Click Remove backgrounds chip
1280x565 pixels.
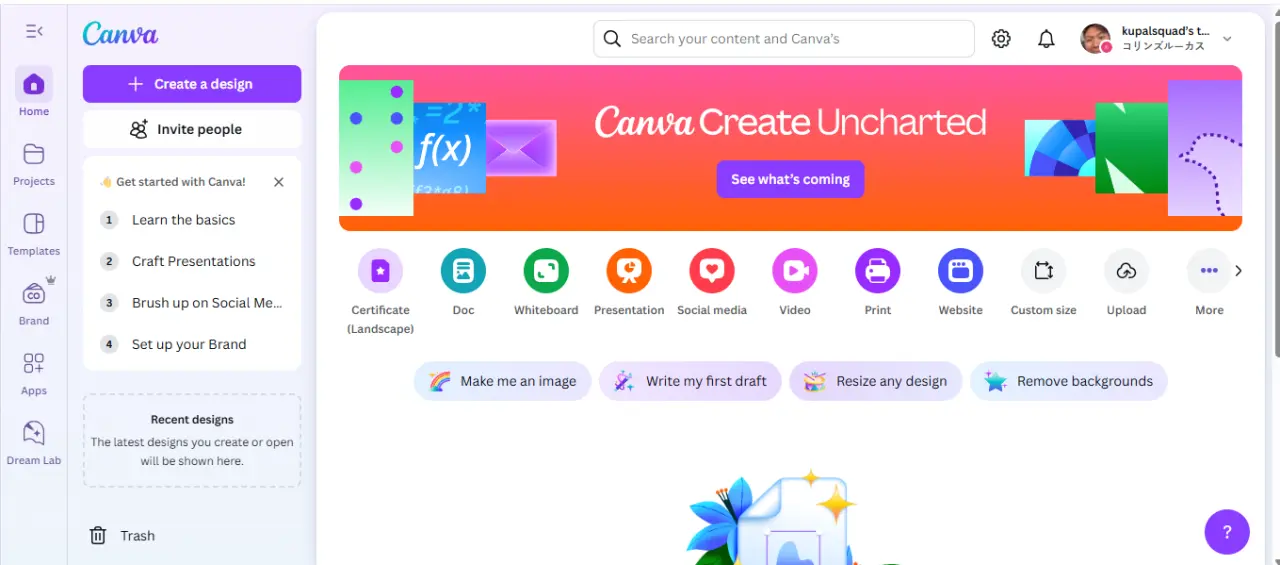click(1069, 381)
